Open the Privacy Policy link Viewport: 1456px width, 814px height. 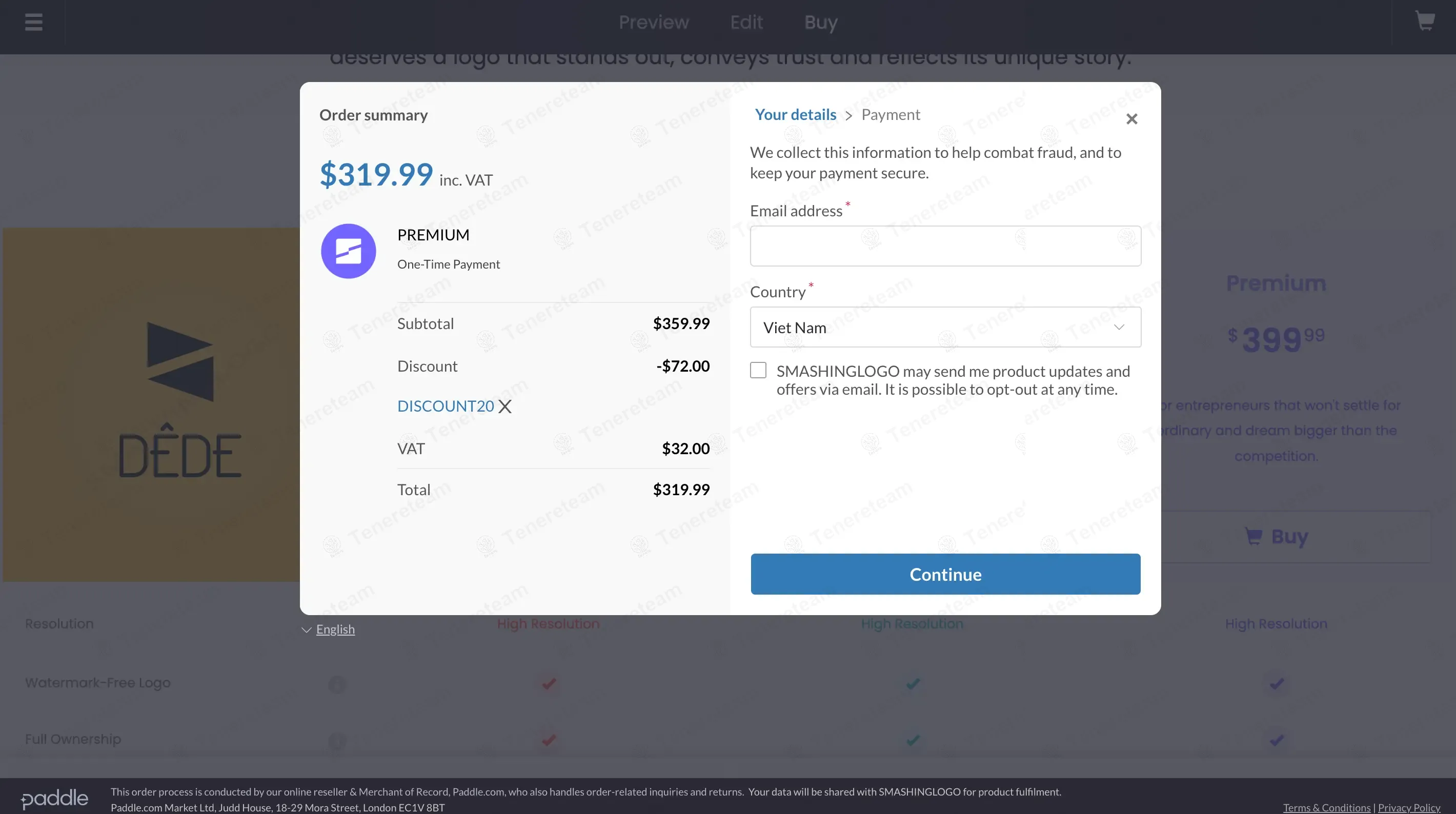point(1408,808)
